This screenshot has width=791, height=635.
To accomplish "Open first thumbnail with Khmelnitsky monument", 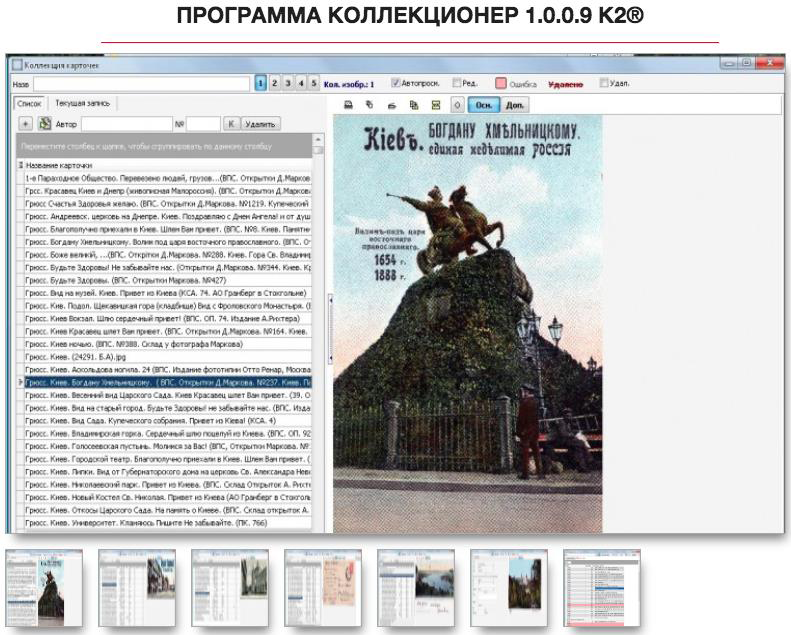I will 44,588.
